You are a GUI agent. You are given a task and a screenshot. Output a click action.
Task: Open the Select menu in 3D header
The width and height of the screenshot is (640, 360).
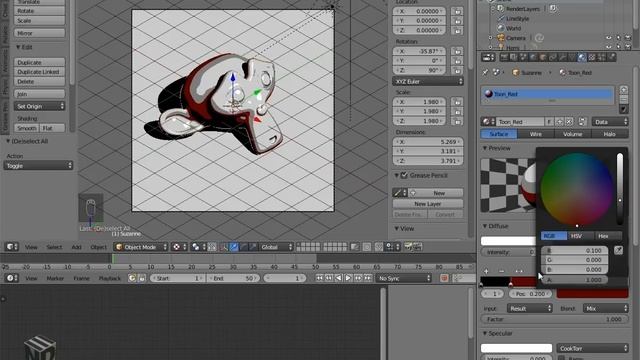(54, 247)
